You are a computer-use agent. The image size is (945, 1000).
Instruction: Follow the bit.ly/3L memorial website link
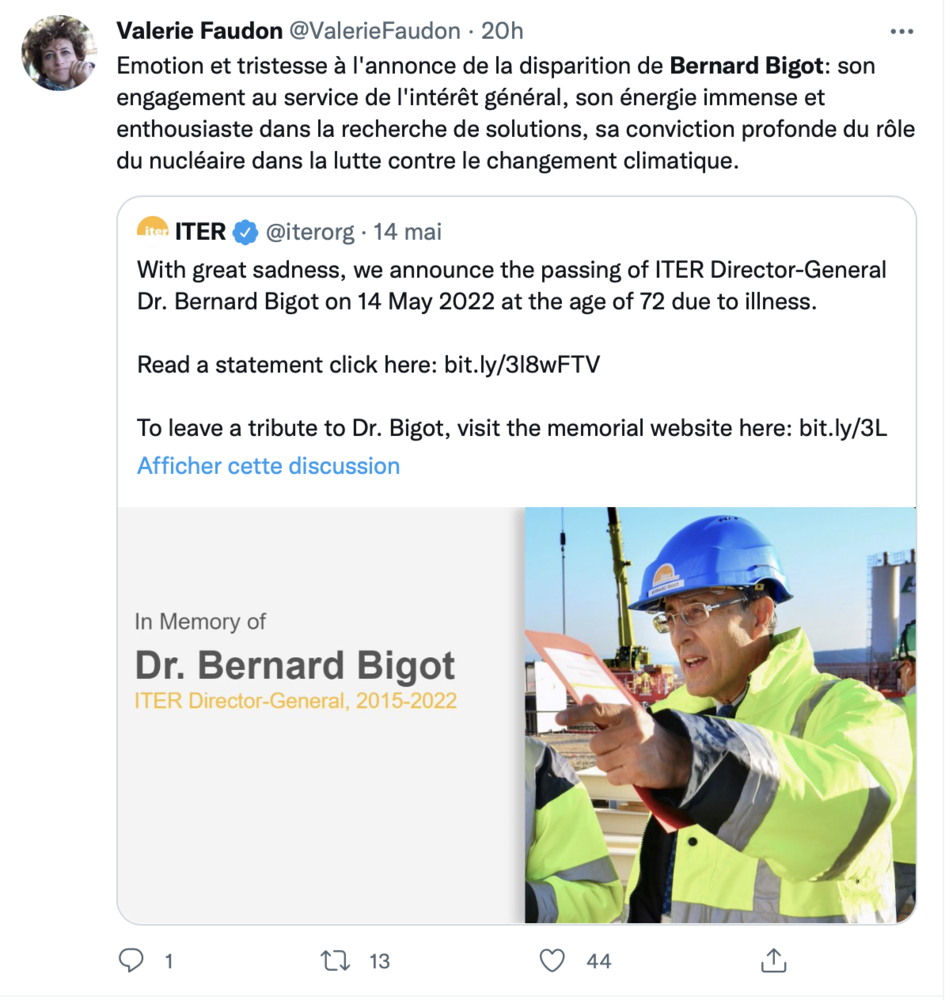click(x=843, y=429)
